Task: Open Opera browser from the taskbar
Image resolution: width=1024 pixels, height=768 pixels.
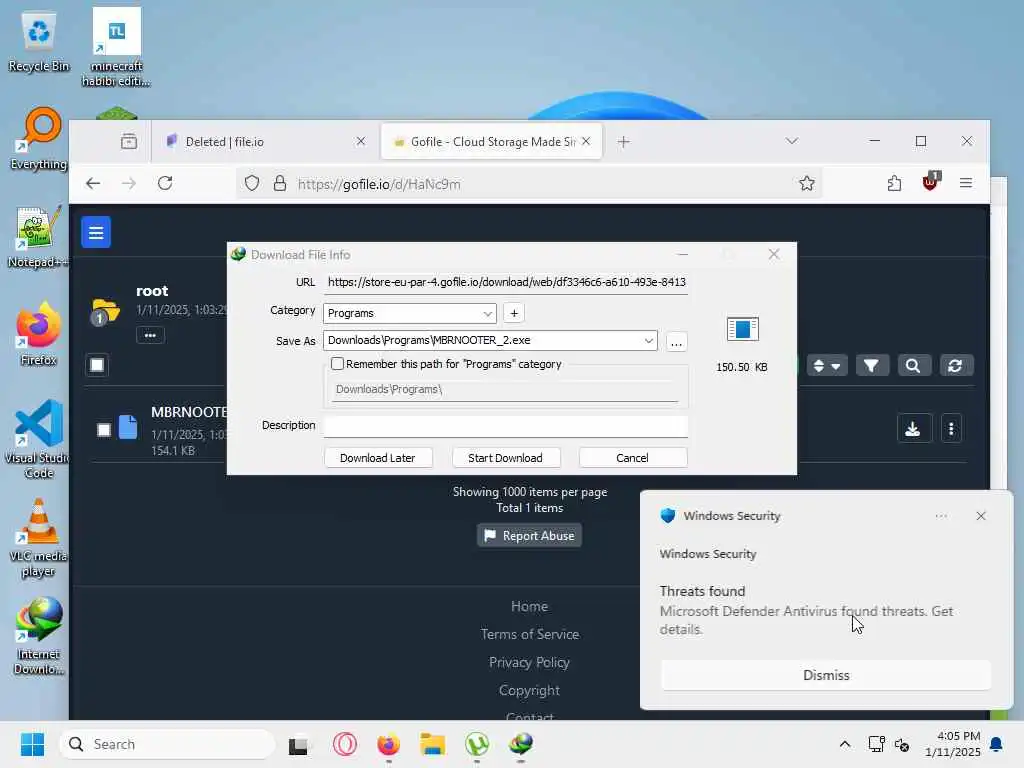Action: coord(345,744)
